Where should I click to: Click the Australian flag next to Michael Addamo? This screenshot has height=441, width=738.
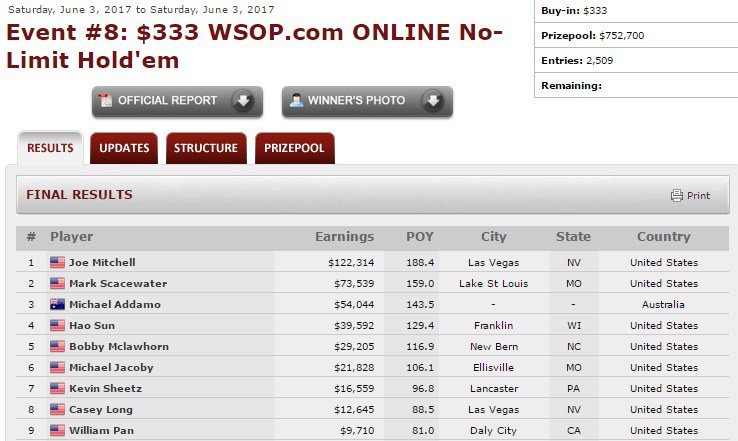tap(57, 305)
